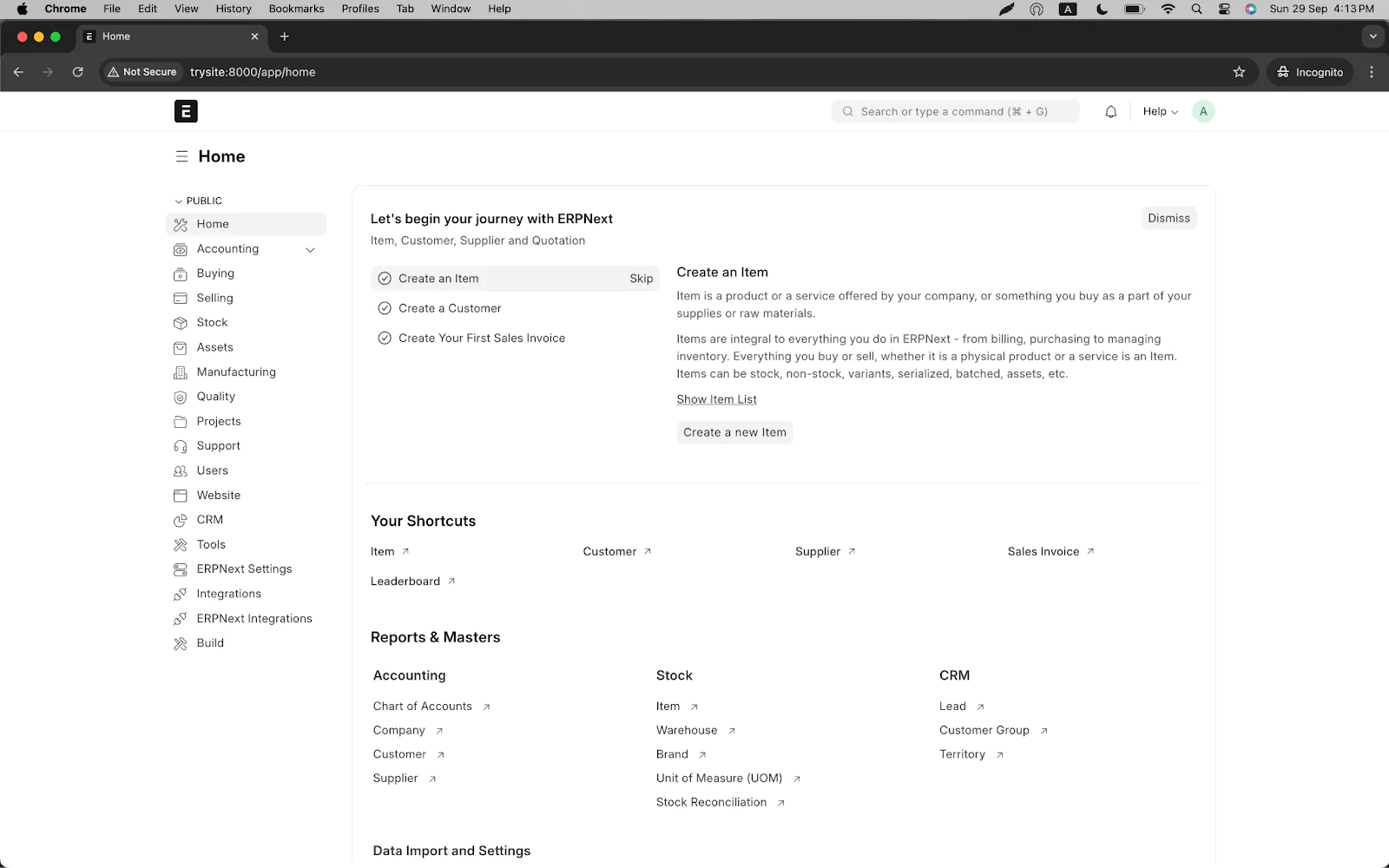Open Brand under Stock
This screenshot has height=868, width=1389.
(x=681, y=755)
